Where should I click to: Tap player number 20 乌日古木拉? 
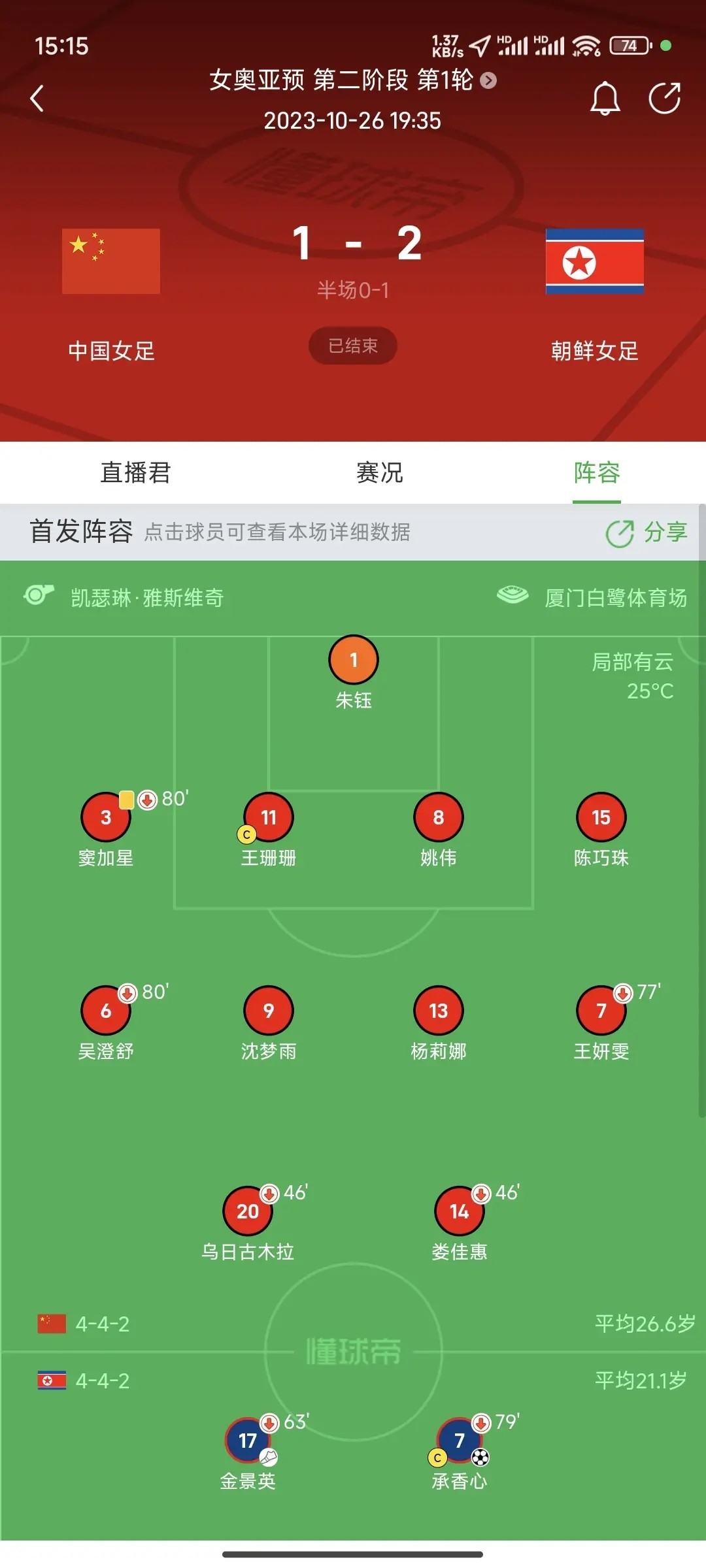(x=248, y=1211)
